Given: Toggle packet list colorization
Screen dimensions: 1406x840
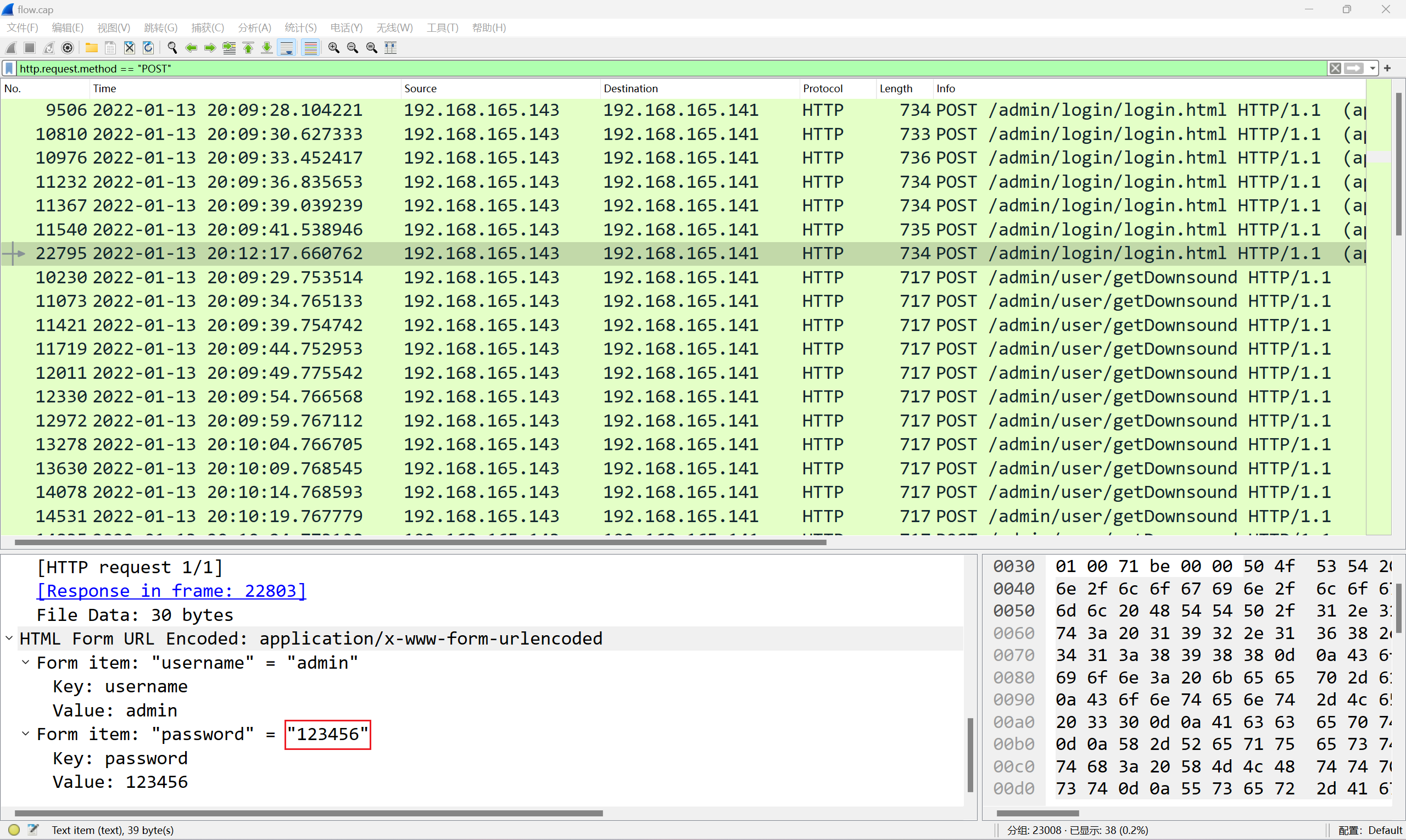Looking at the screenshot, I should click(310, 48).
